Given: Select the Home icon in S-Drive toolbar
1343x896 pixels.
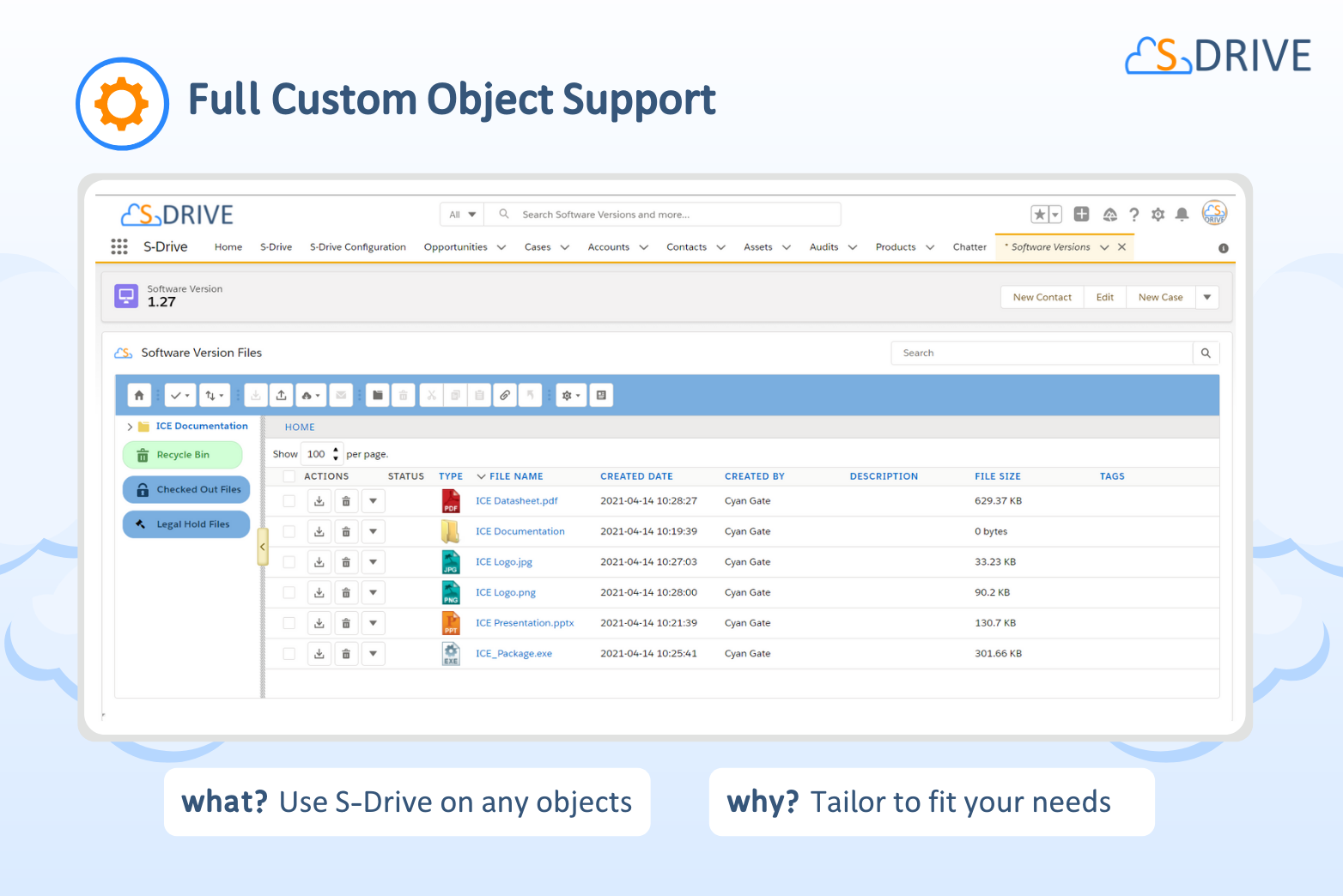Looking at the screenshot, I should pos(139,395).
